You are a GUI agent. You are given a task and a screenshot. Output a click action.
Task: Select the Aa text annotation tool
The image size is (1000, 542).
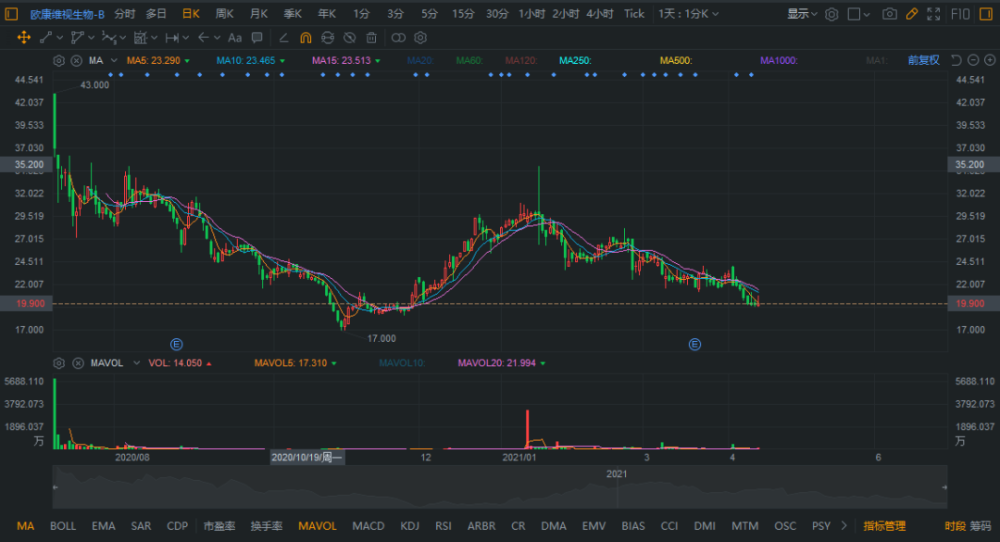pos(235,38)
